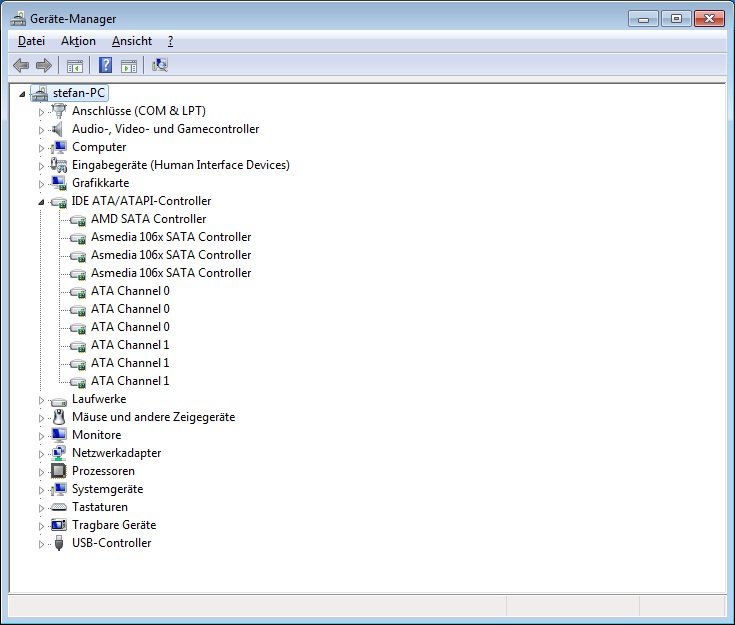Click the Back arrow toolbar icon
The image size is (735, 625).
tap(21, 65)
